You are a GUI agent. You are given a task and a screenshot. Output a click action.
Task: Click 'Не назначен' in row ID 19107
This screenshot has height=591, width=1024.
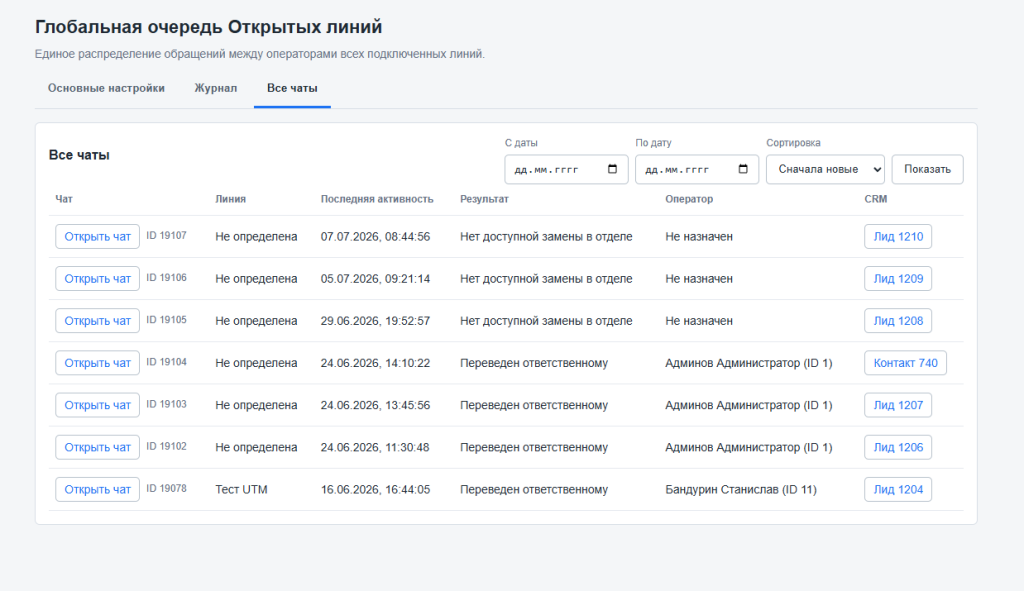click(699, 236)
